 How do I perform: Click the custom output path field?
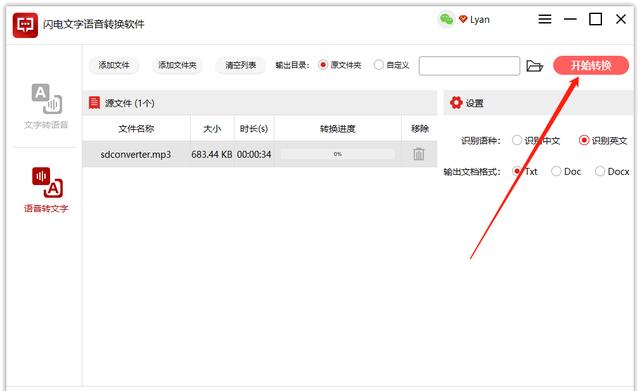[469, 66]
